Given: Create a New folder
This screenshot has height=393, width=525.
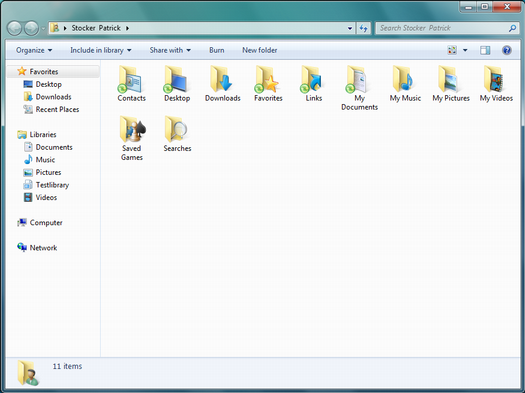Looking at the screenshot, I should pos(259,50).
